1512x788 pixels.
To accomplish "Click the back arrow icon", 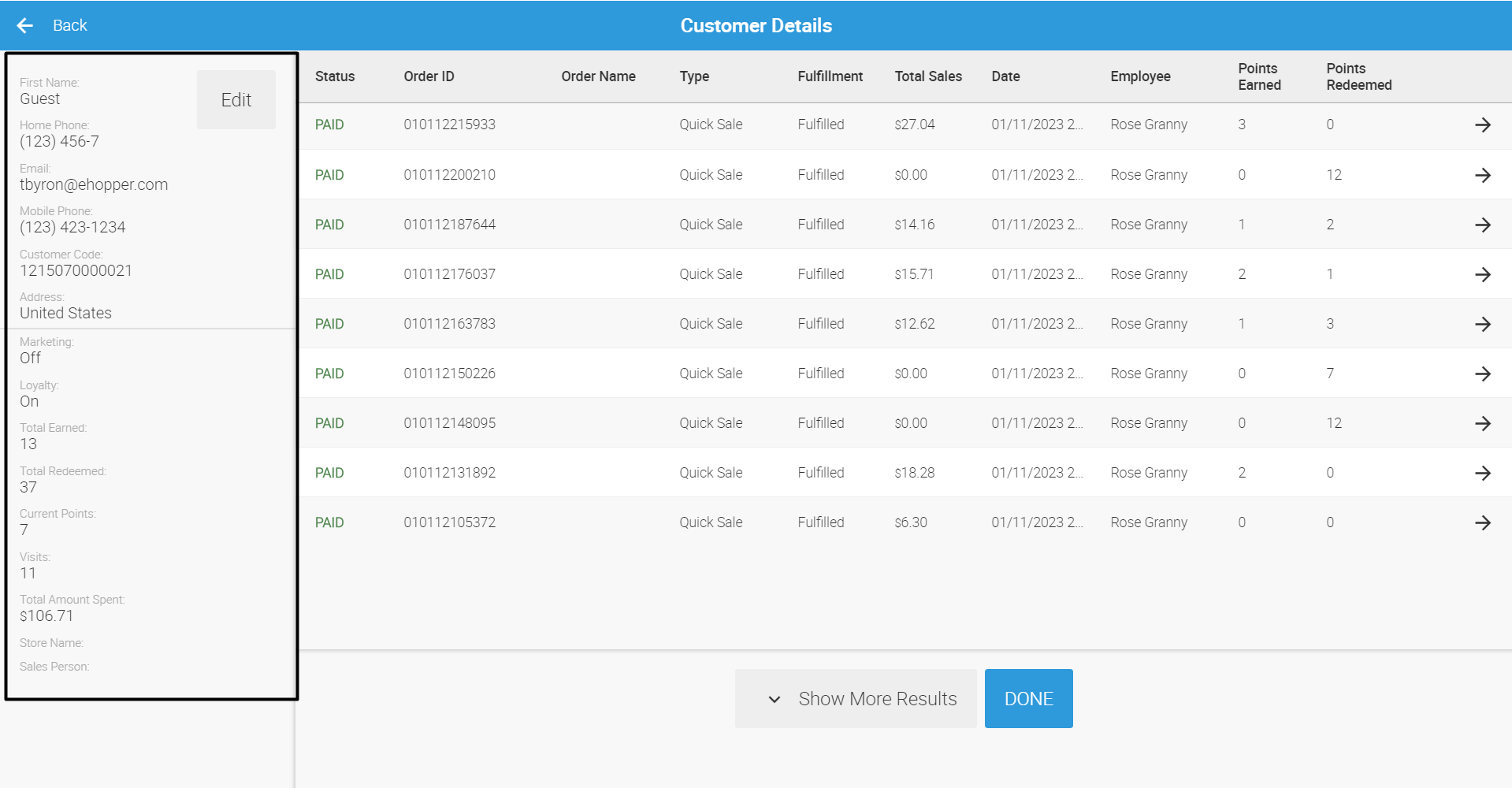I will tap(25, 26).
